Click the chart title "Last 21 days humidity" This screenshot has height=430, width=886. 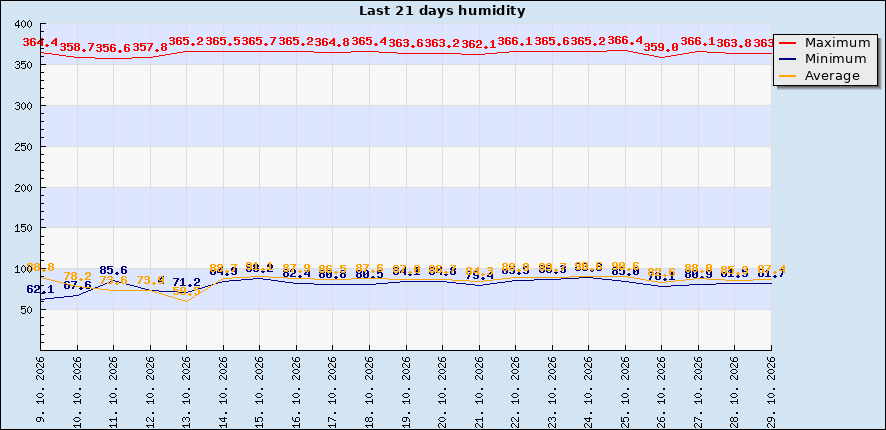(x=442, y=11)
